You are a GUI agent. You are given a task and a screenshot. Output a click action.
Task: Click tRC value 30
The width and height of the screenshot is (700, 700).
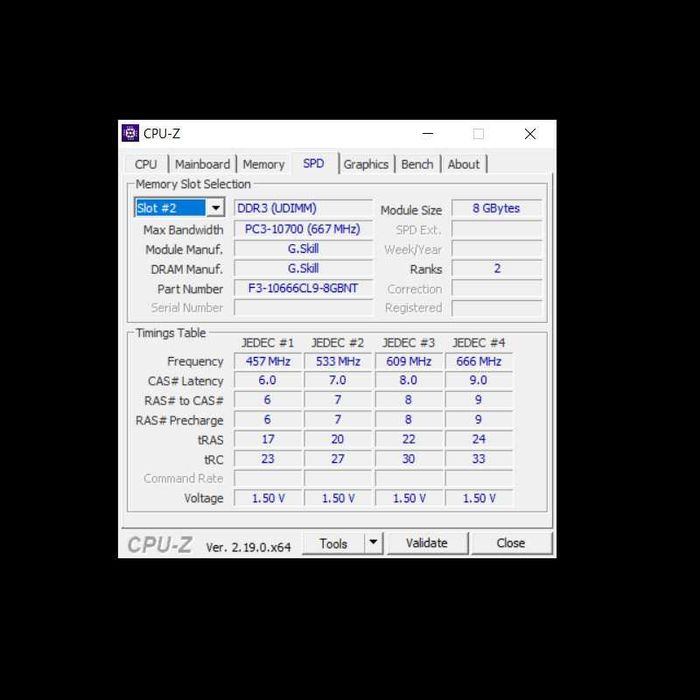(x=408, y=459)
